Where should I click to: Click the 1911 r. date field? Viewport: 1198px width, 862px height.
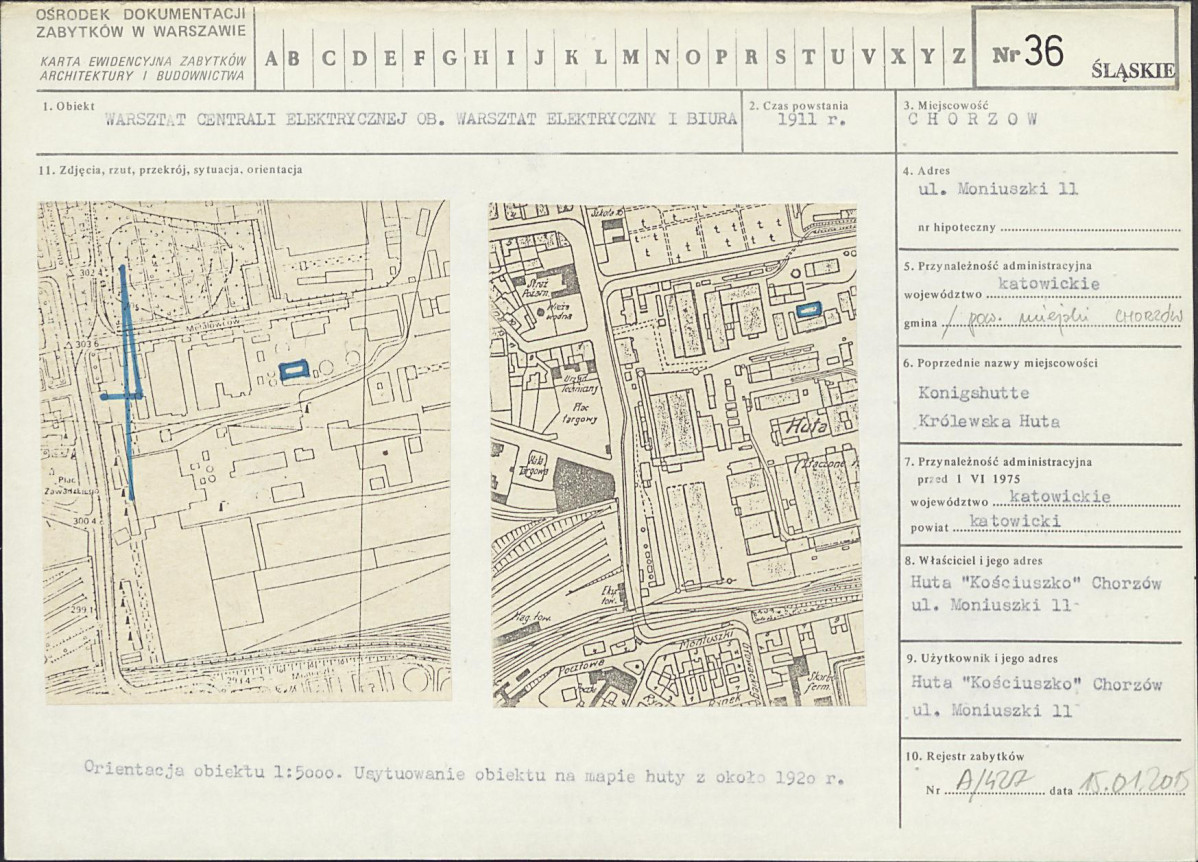[811, 119]
